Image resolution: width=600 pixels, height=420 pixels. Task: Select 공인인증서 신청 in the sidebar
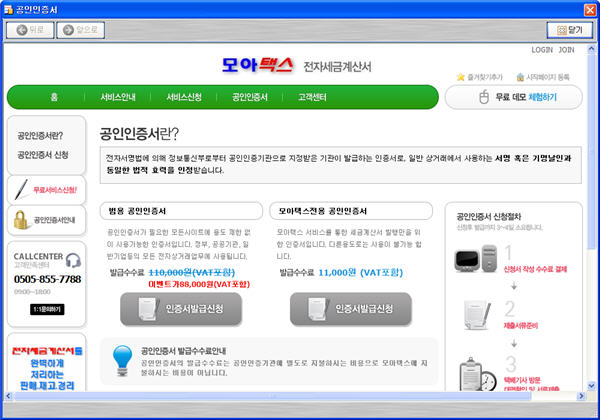[43, 155]
